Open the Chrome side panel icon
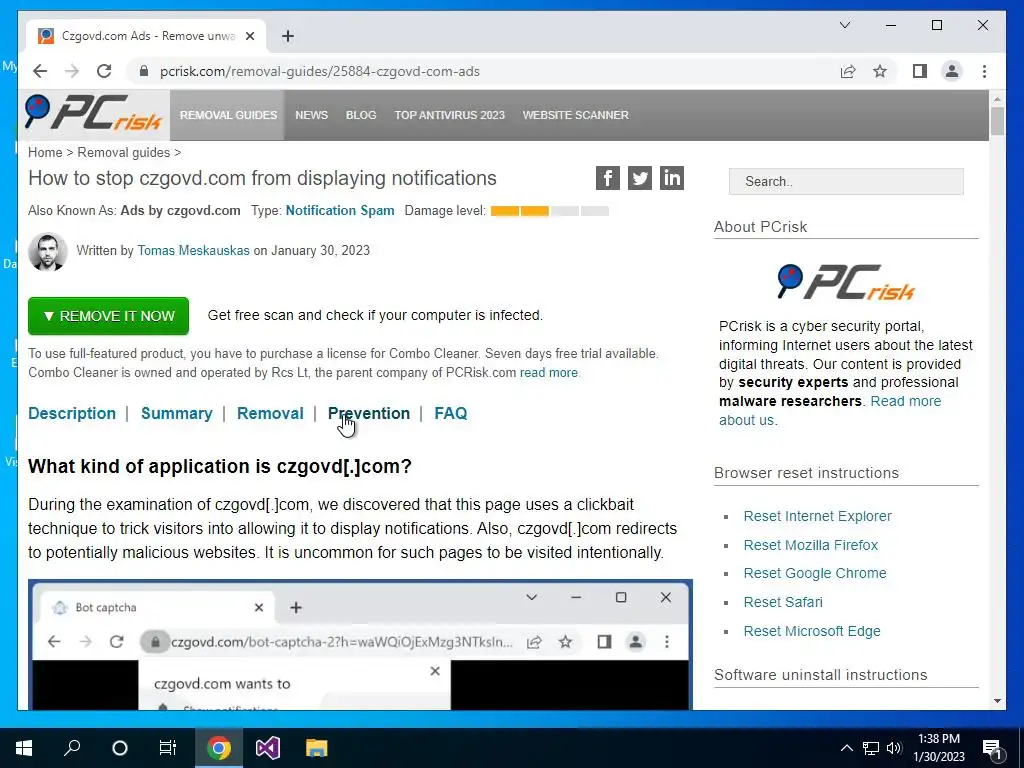Screen dimensions: 1024x768 [920, 71]
